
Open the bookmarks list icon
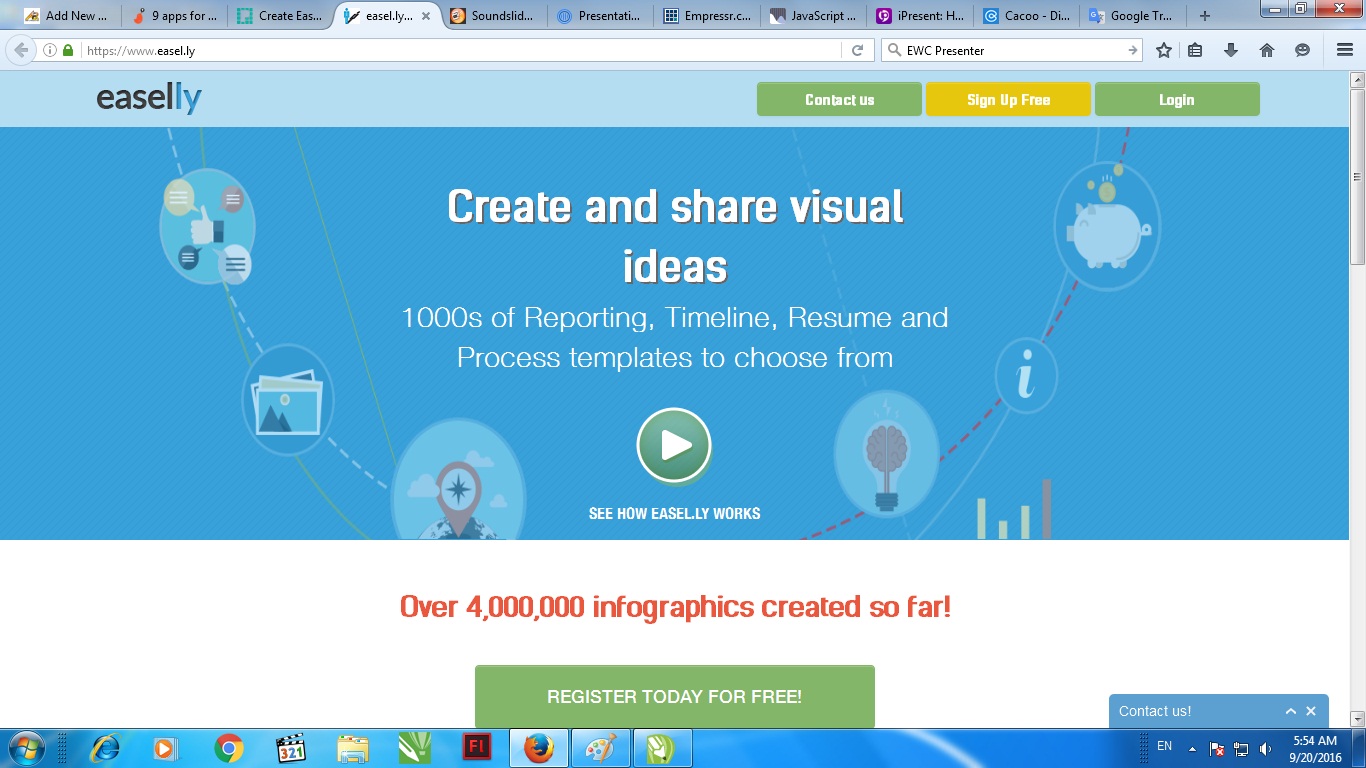tap(1195, 50)
